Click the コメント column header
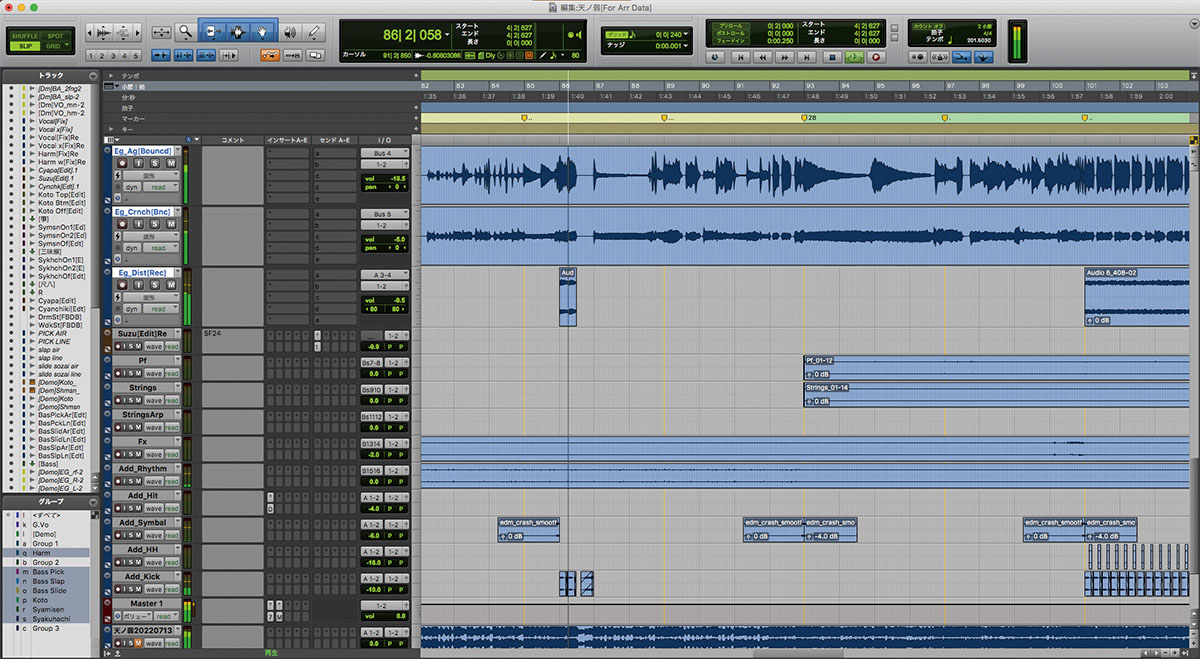Screen dimensions: 1200x659 click(x=233, y=140)
